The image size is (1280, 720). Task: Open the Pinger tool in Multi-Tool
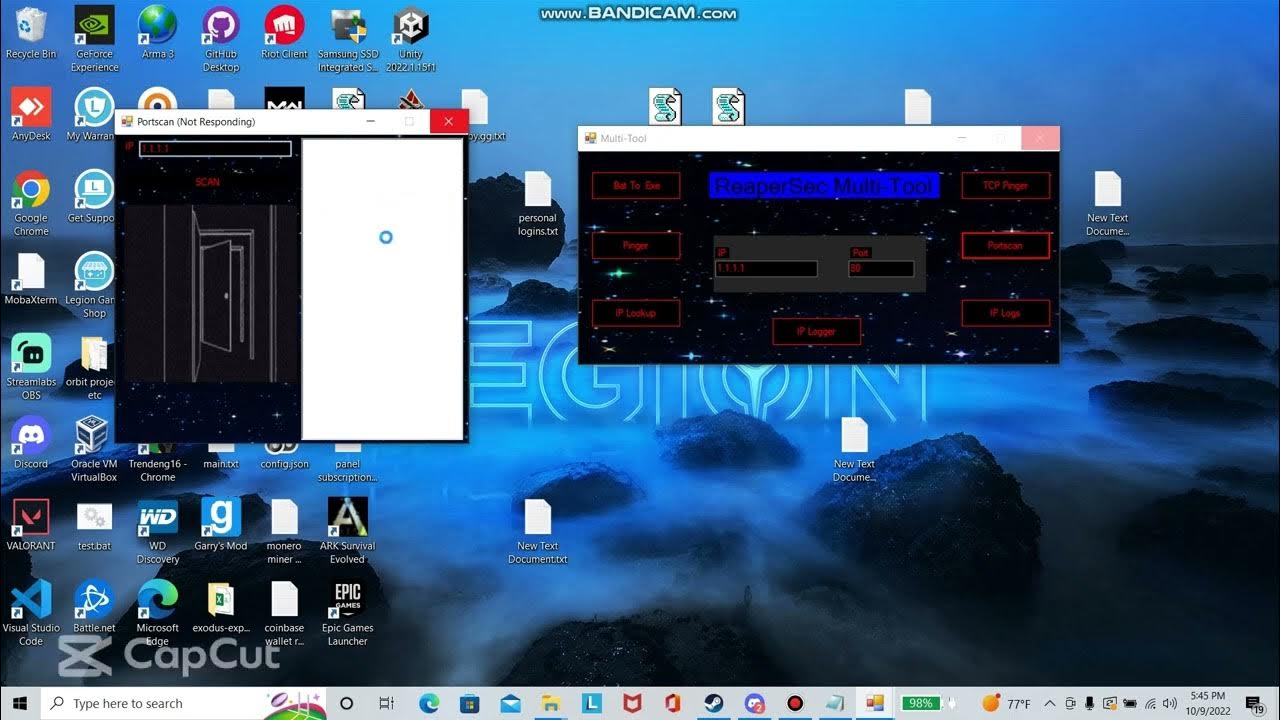[636, 245]
